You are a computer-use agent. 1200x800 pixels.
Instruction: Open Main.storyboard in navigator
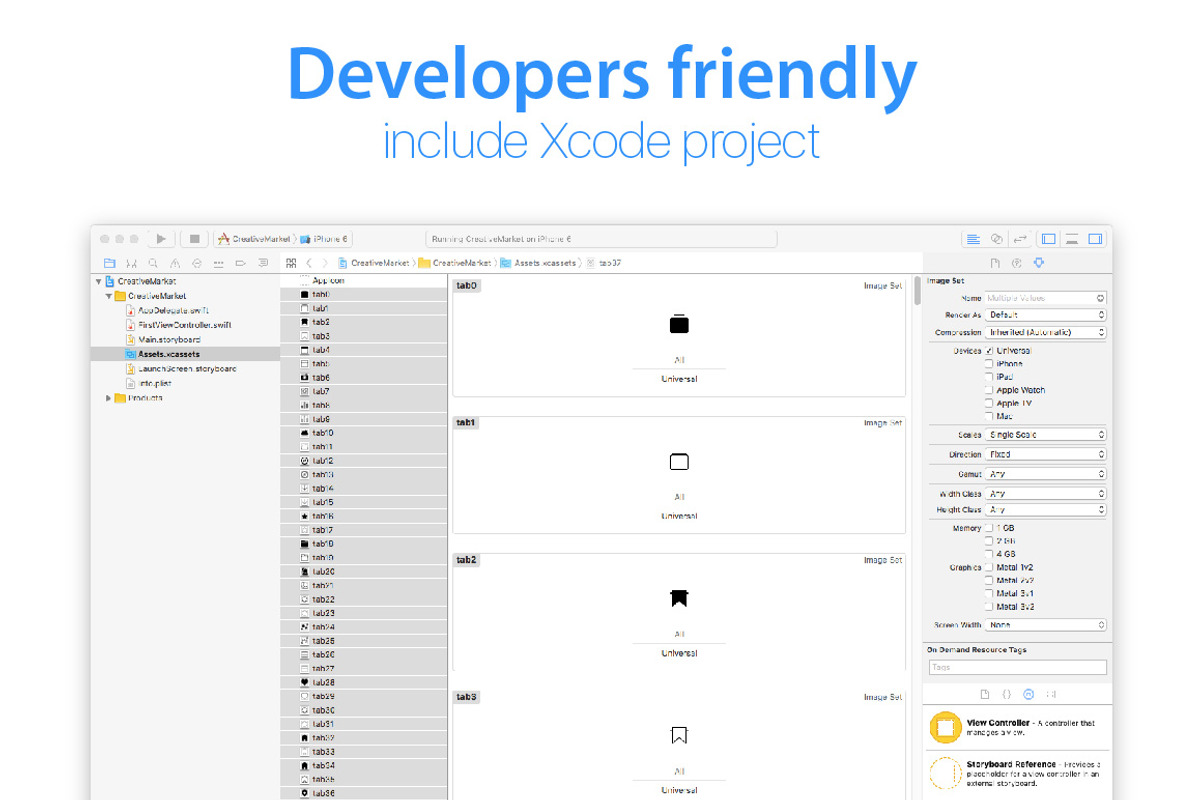(x=161, y=339)
